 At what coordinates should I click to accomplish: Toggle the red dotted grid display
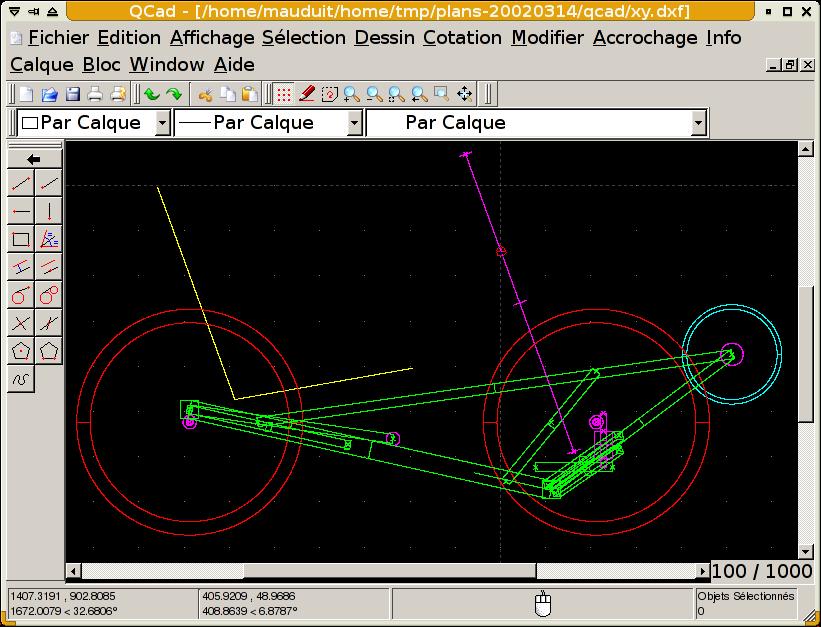[284, 94]
